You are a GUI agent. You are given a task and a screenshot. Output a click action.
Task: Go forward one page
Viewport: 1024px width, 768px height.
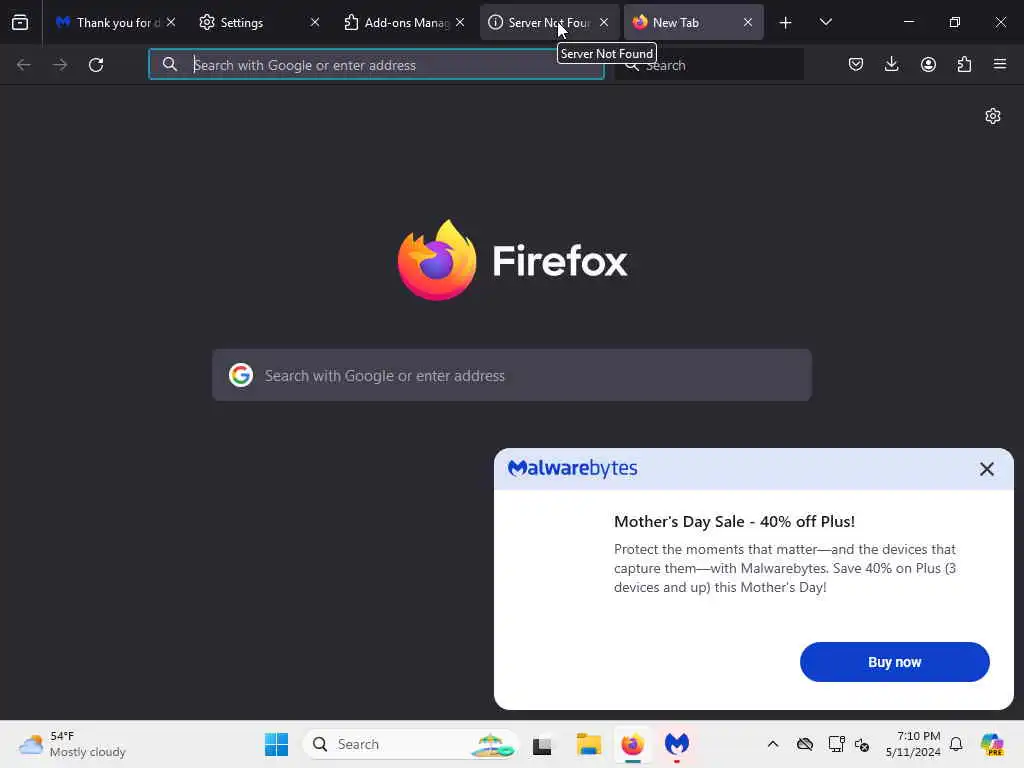(60, 65)
